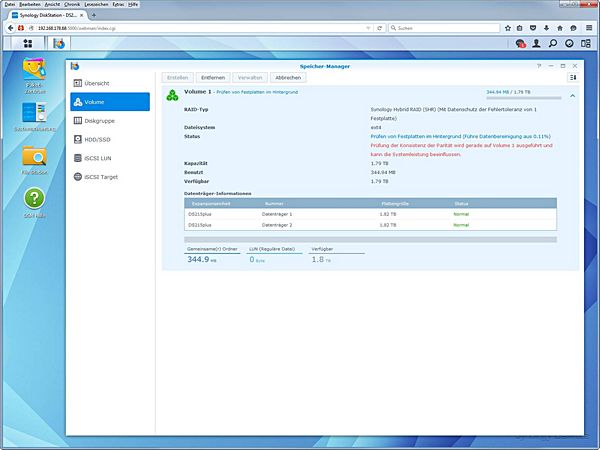600x450 pixels.
Task: Open the Bearbeiten menu
Action: coord(30,4)
